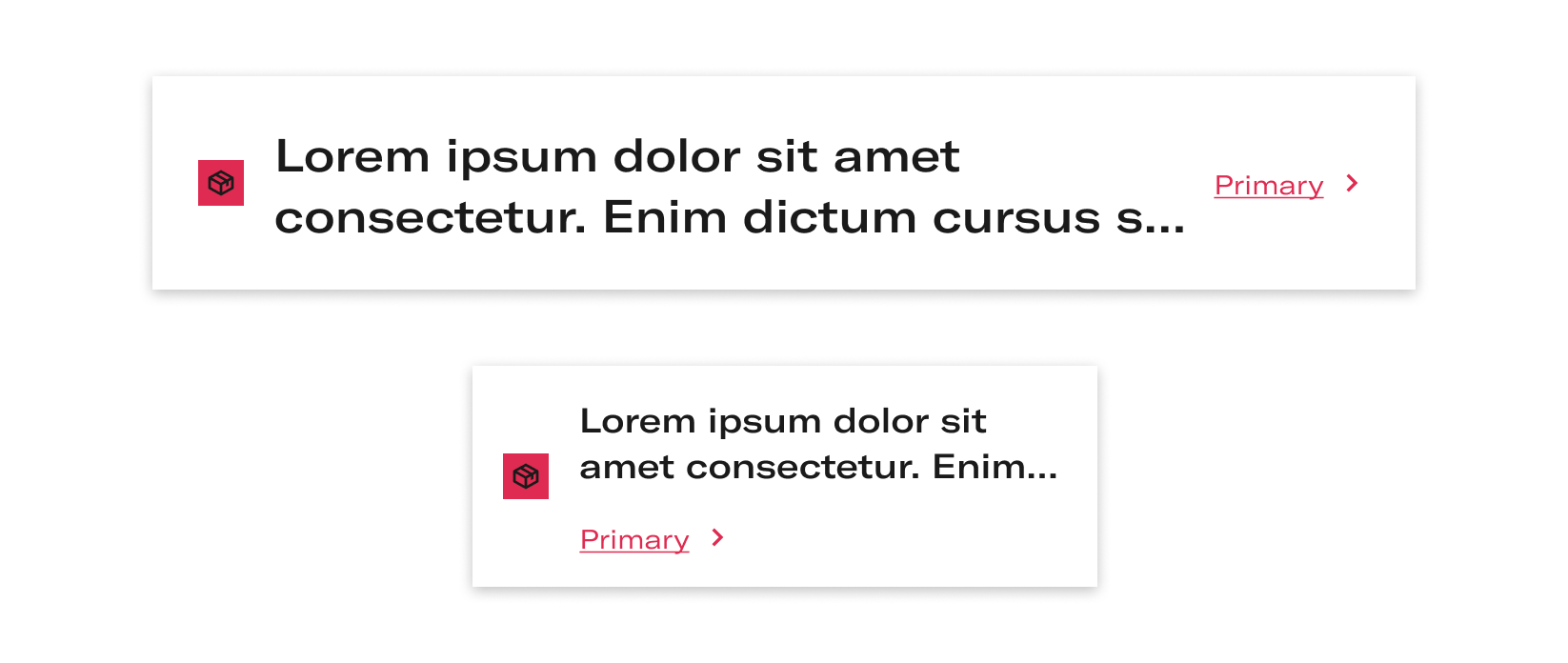Select the large heading text in the wide card

tap(731, 187)
